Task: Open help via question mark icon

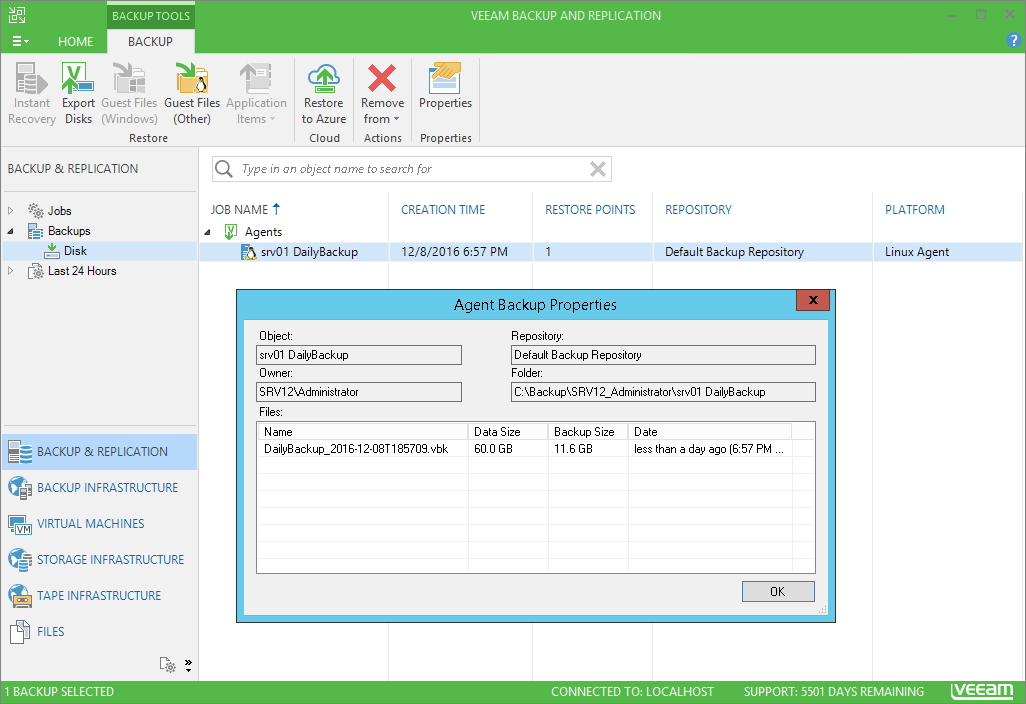Action: pos(1013,41)
